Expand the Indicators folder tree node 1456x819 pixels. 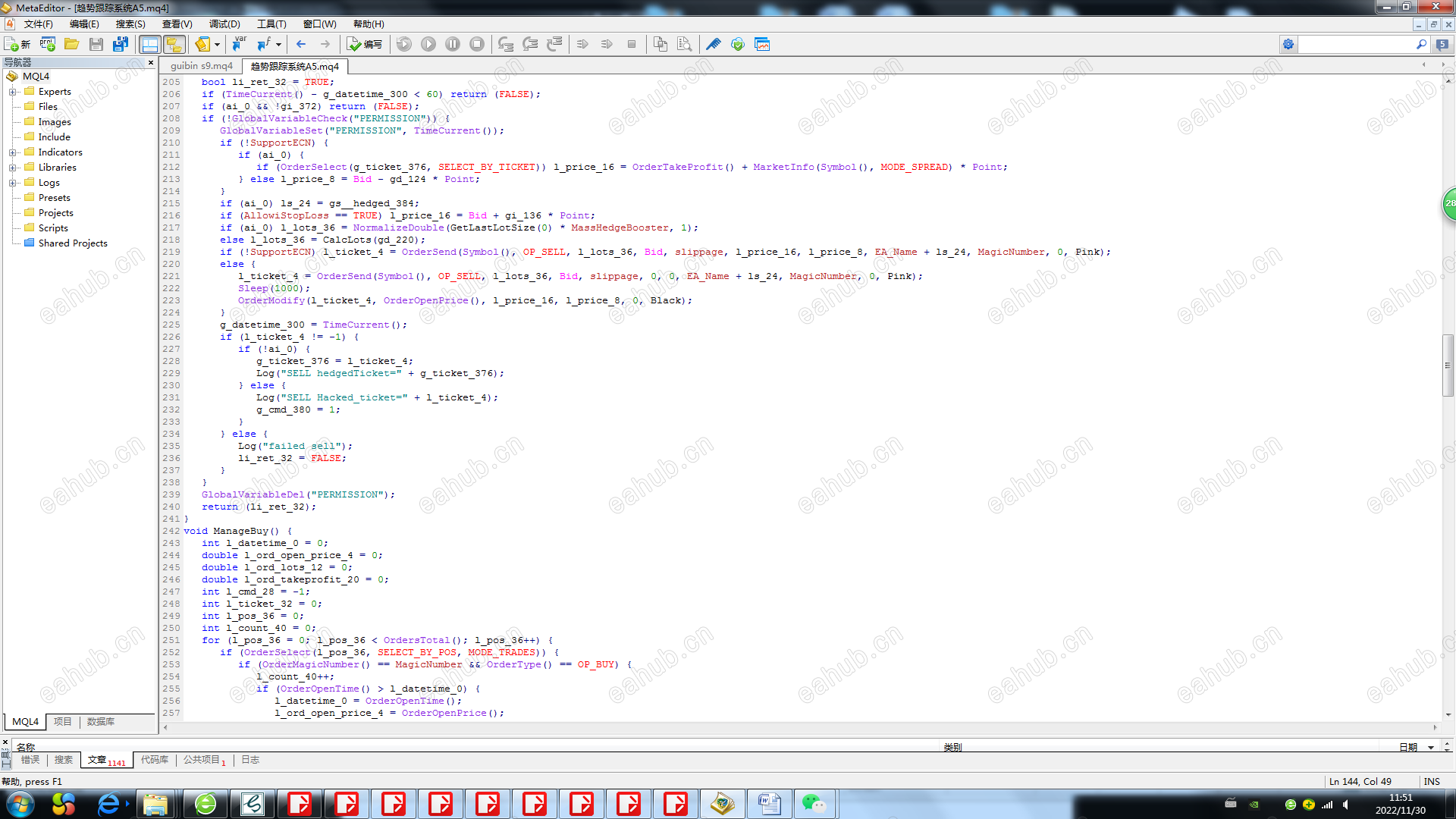point(12,152)
